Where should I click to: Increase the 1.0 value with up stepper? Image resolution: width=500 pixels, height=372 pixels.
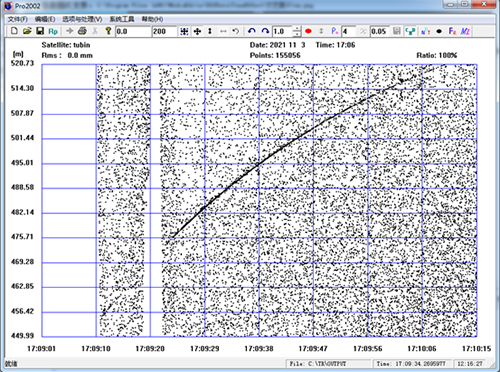(x=297, y=29)
